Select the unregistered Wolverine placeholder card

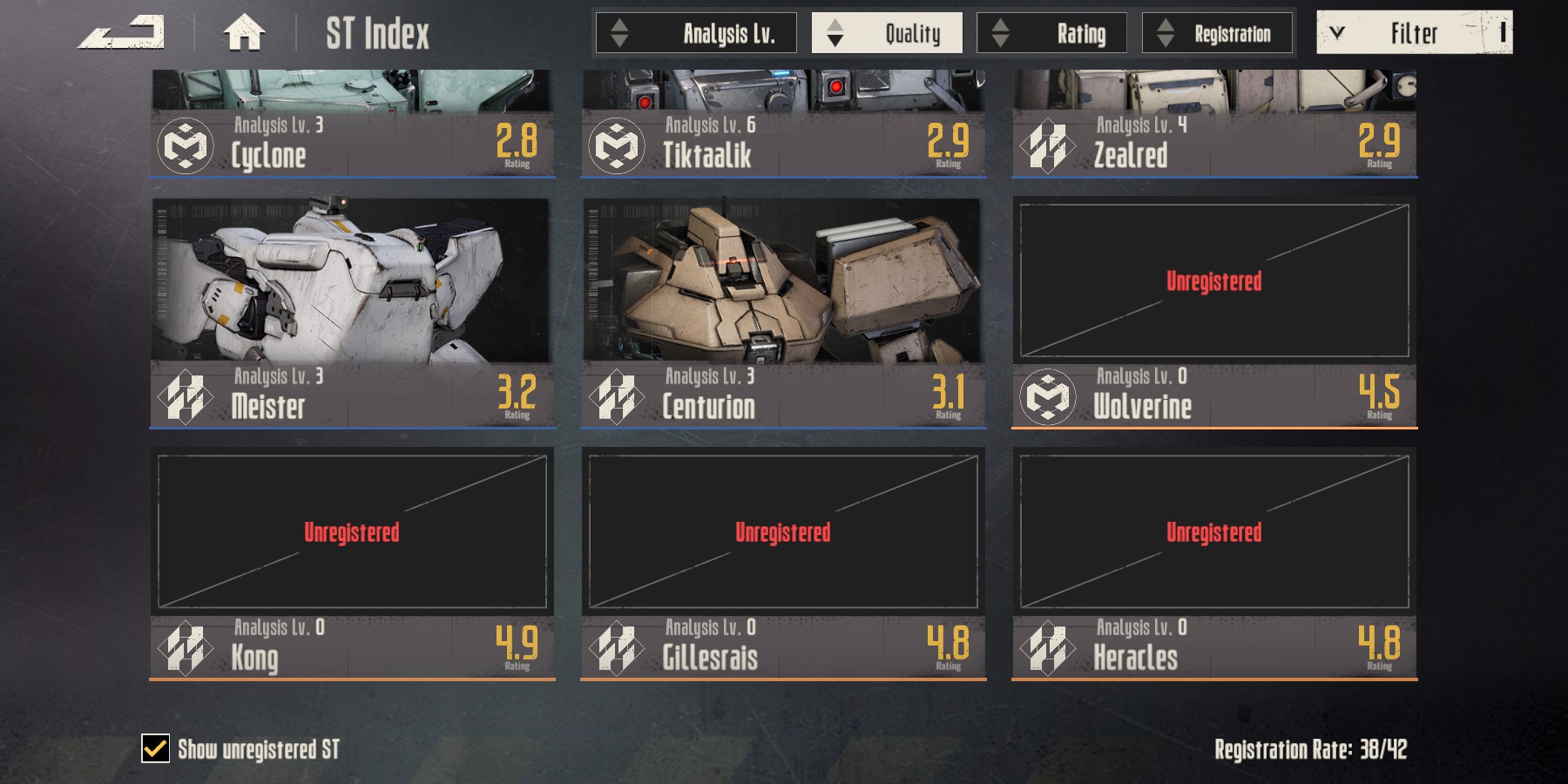tap(1214, 280)
